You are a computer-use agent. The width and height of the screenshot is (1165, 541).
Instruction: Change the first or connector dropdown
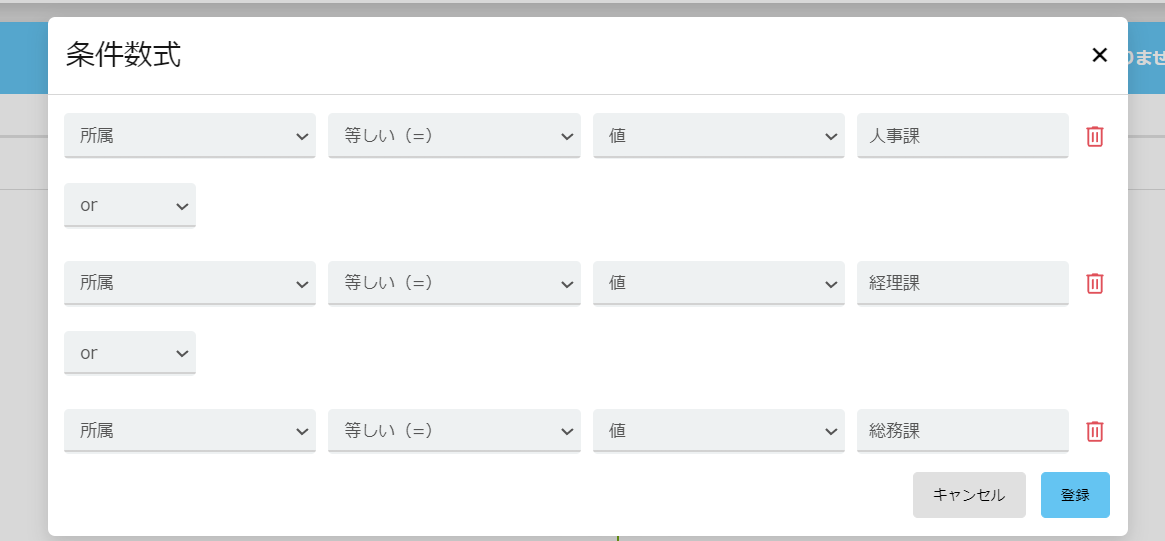130,205
